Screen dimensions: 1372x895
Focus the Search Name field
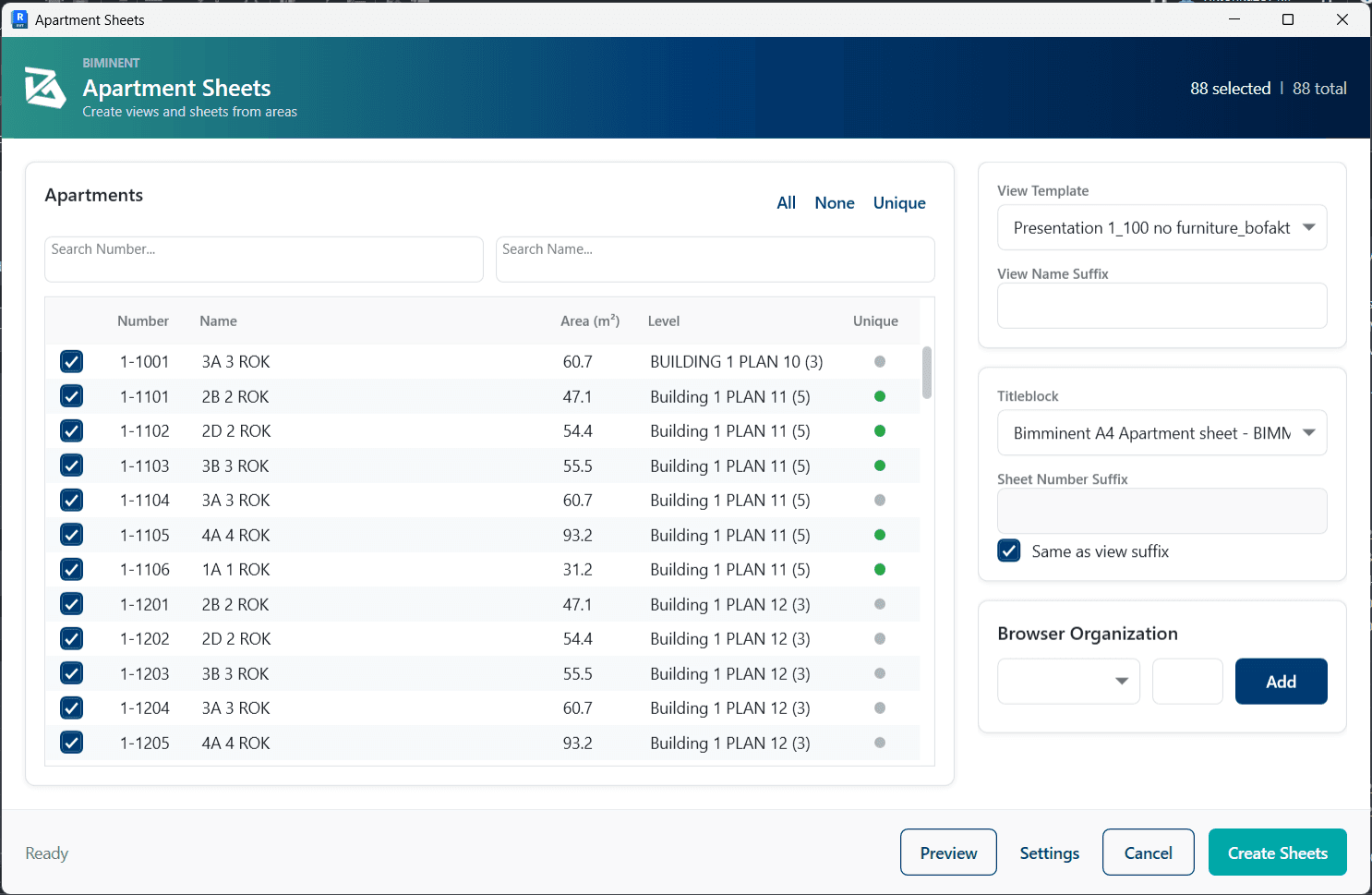tap(716, 260)
